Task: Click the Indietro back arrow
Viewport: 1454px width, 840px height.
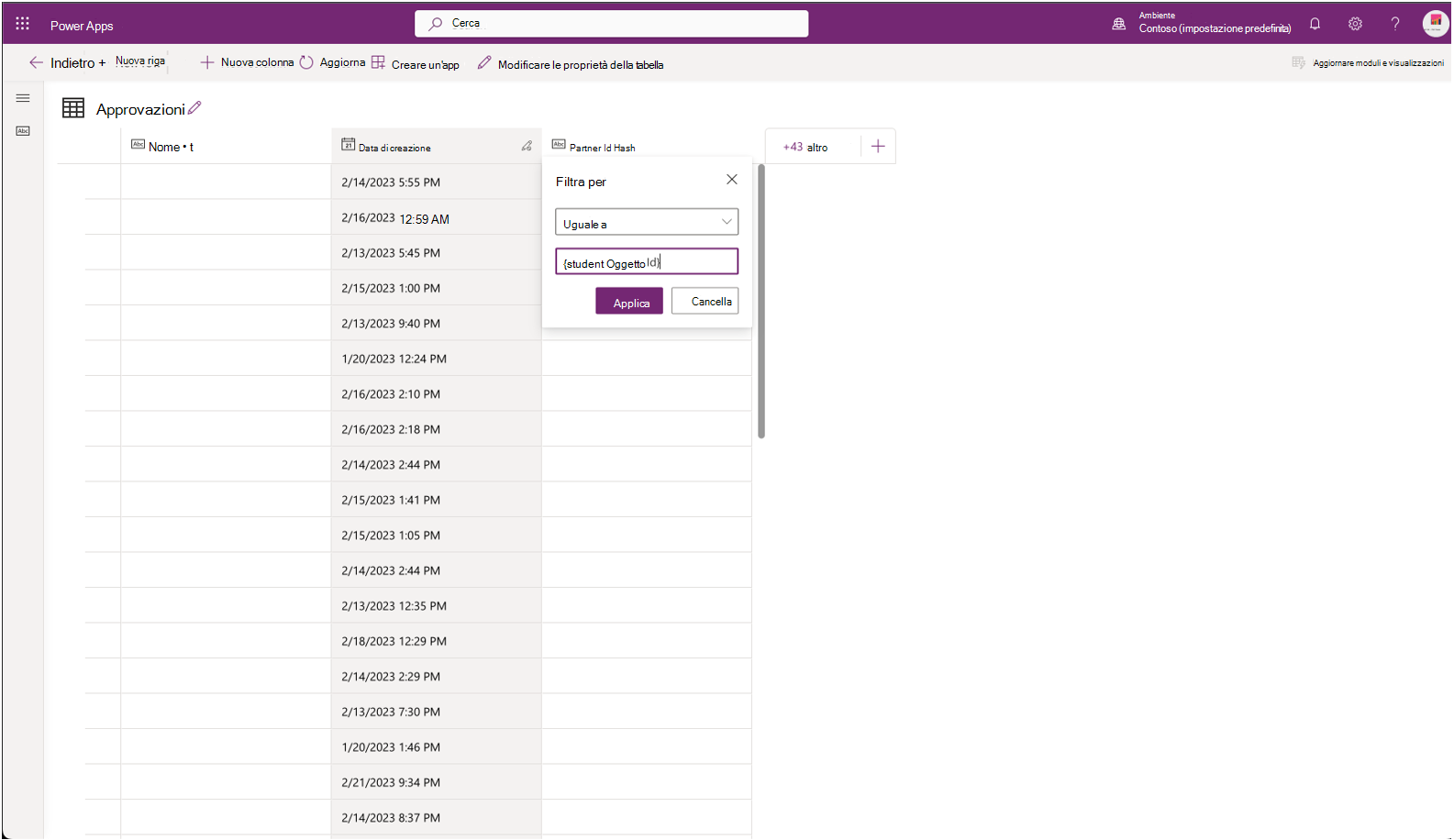Action: [x=36, y=62]
